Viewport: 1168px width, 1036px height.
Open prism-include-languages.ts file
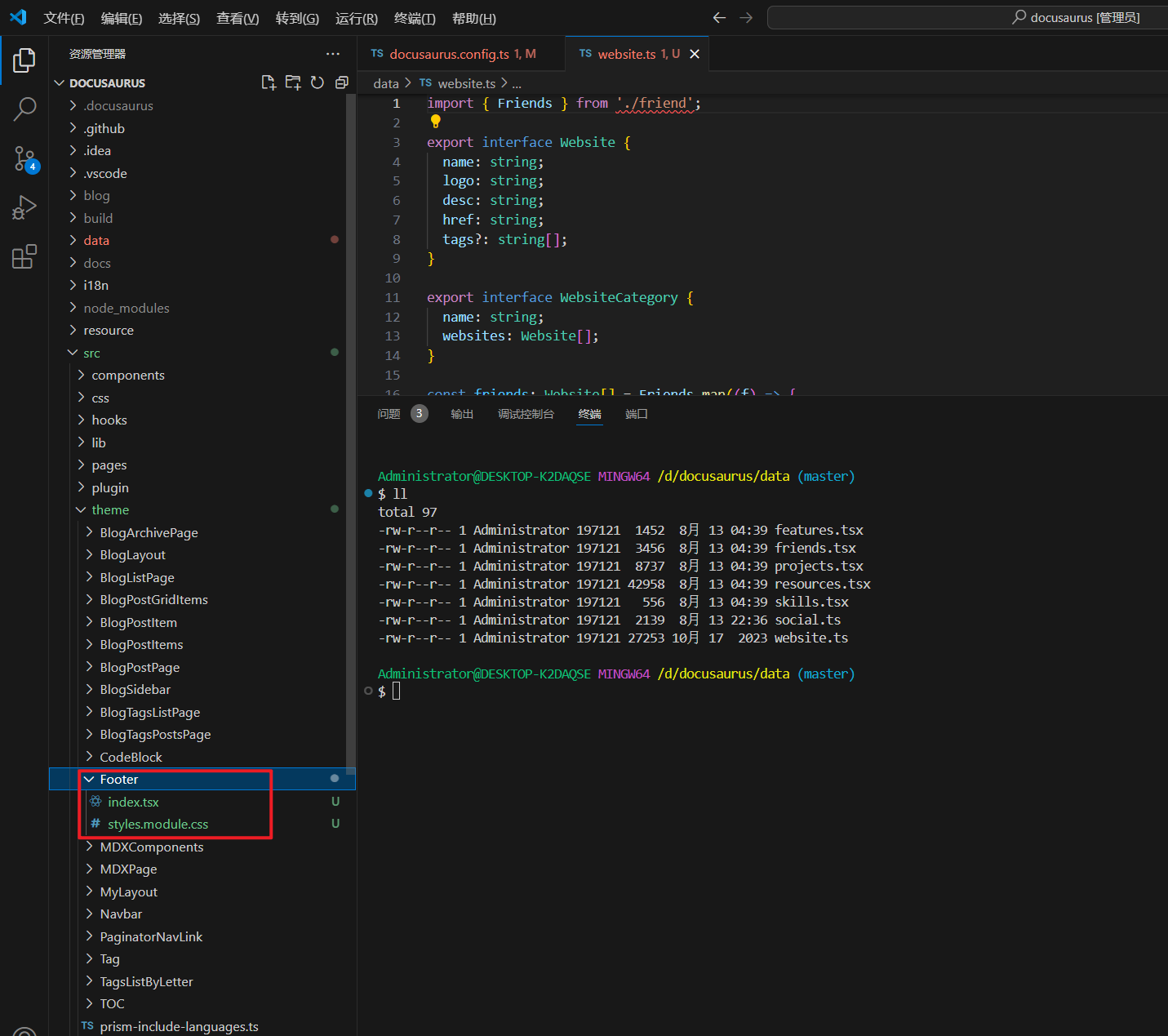tap(202, 1026)
